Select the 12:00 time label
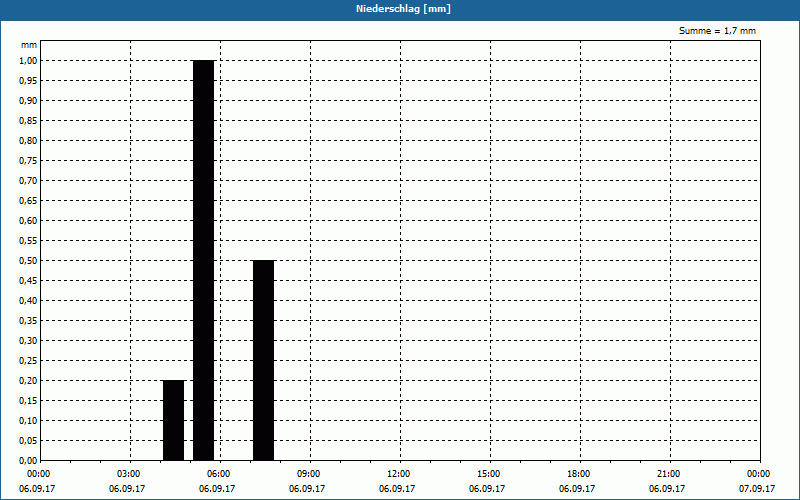 coord(398,474)
